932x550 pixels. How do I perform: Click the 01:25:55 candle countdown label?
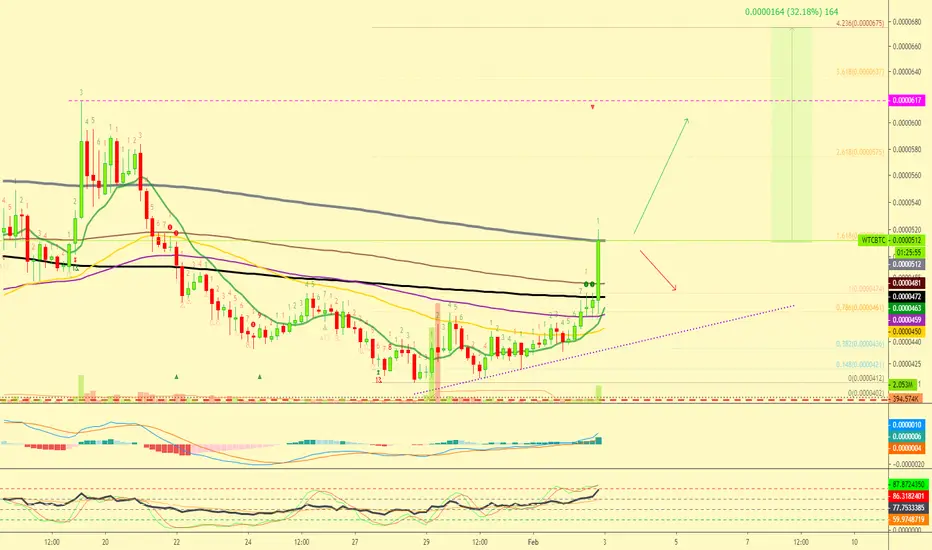click(908, 253)
